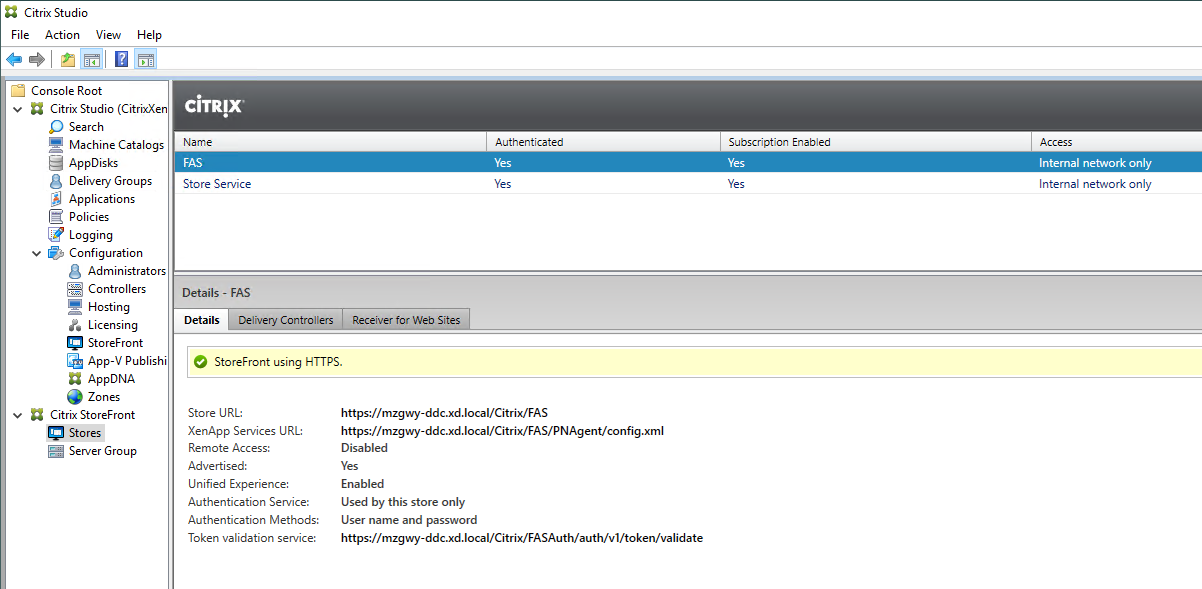Image resolution: width=1202 pixels, height=589 pixels.
Task: Toggle the Show/Hide Console Tree icon
Action: pyautogui.click(x=91, y=60)
